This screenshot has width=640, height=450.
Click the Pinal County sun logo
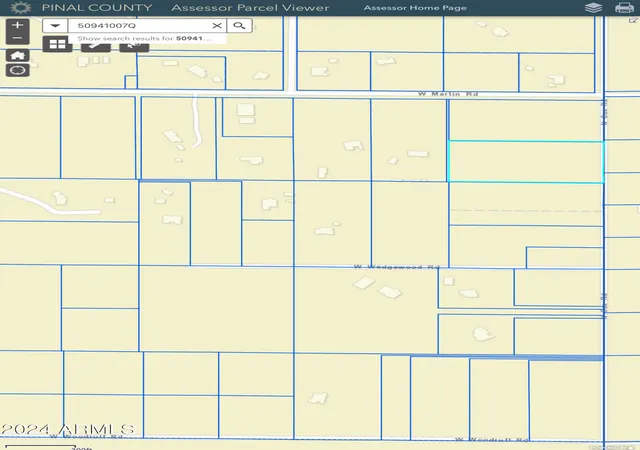point(20,8)
